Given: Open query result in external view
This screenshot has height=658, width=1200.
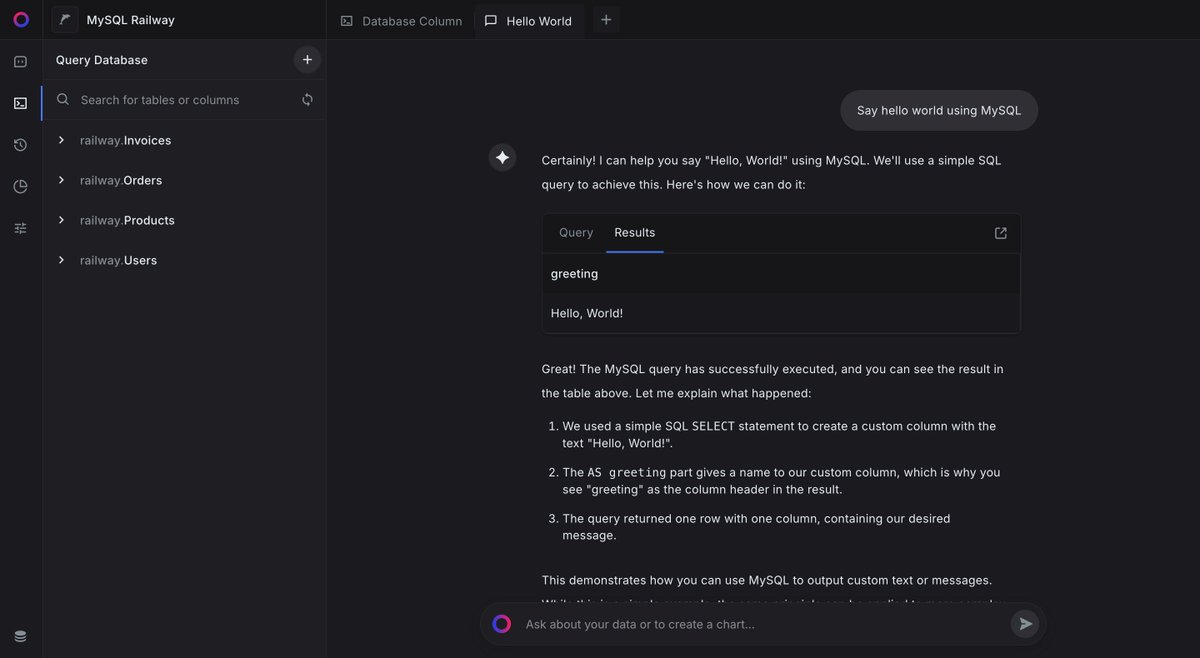Looking at the screenshot, I should click(1001, 233).
